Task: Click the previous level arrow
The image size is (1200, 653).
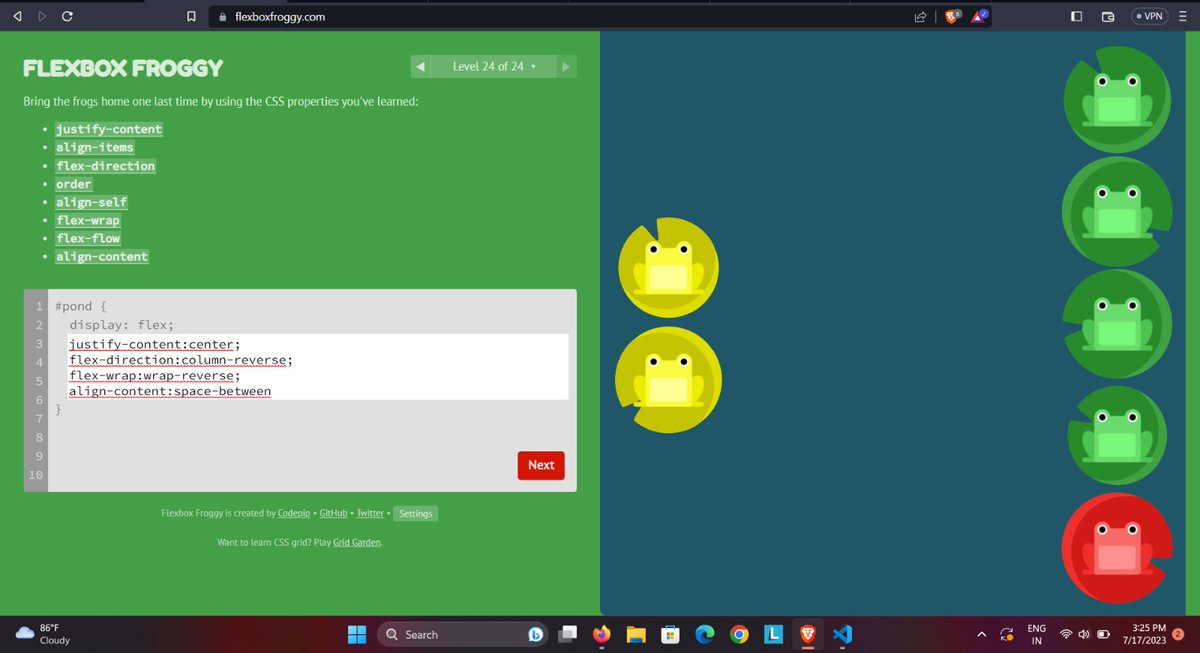Action: (420, 65)
